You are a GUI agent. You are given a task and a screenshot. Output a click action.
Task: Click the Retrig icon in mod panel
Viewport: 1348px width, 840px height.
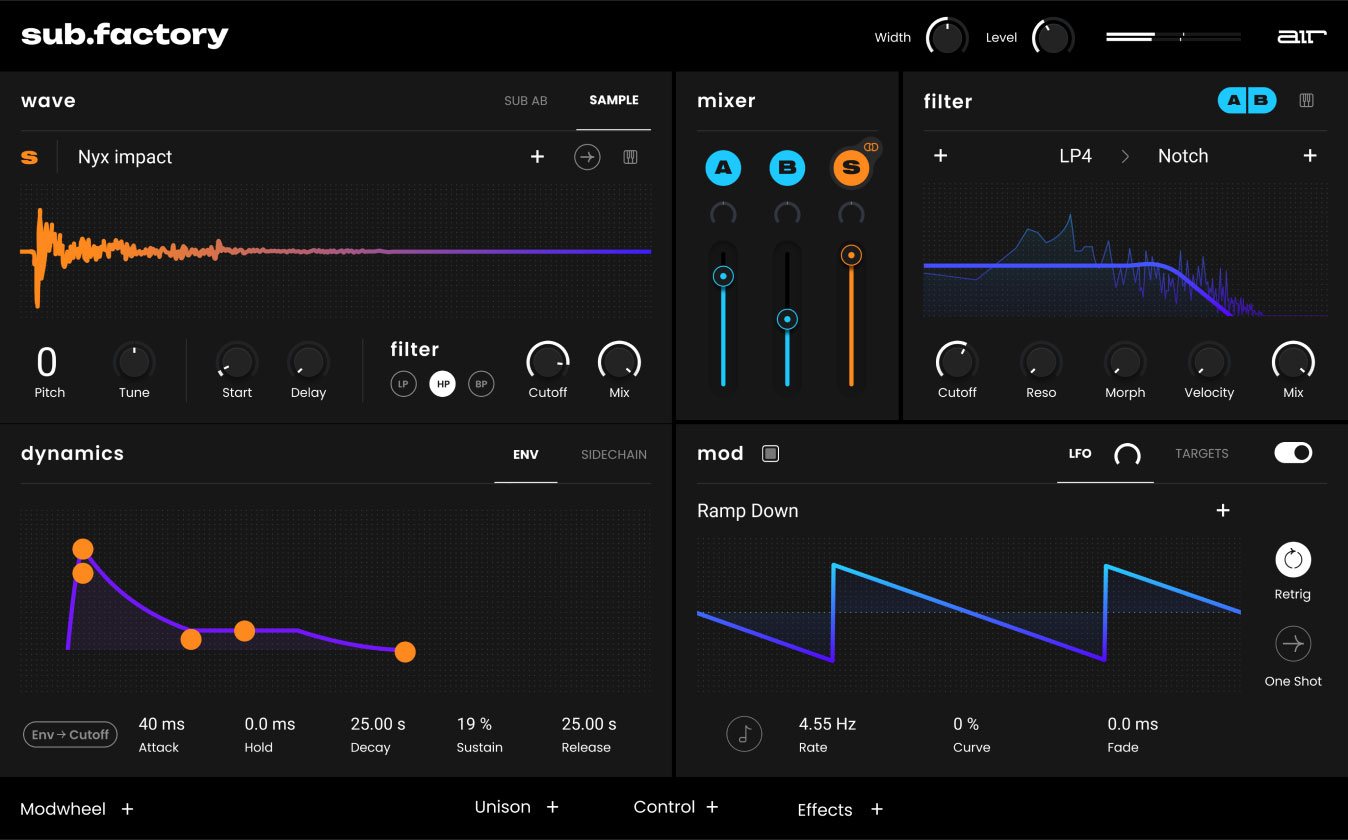click(1292, 560)
